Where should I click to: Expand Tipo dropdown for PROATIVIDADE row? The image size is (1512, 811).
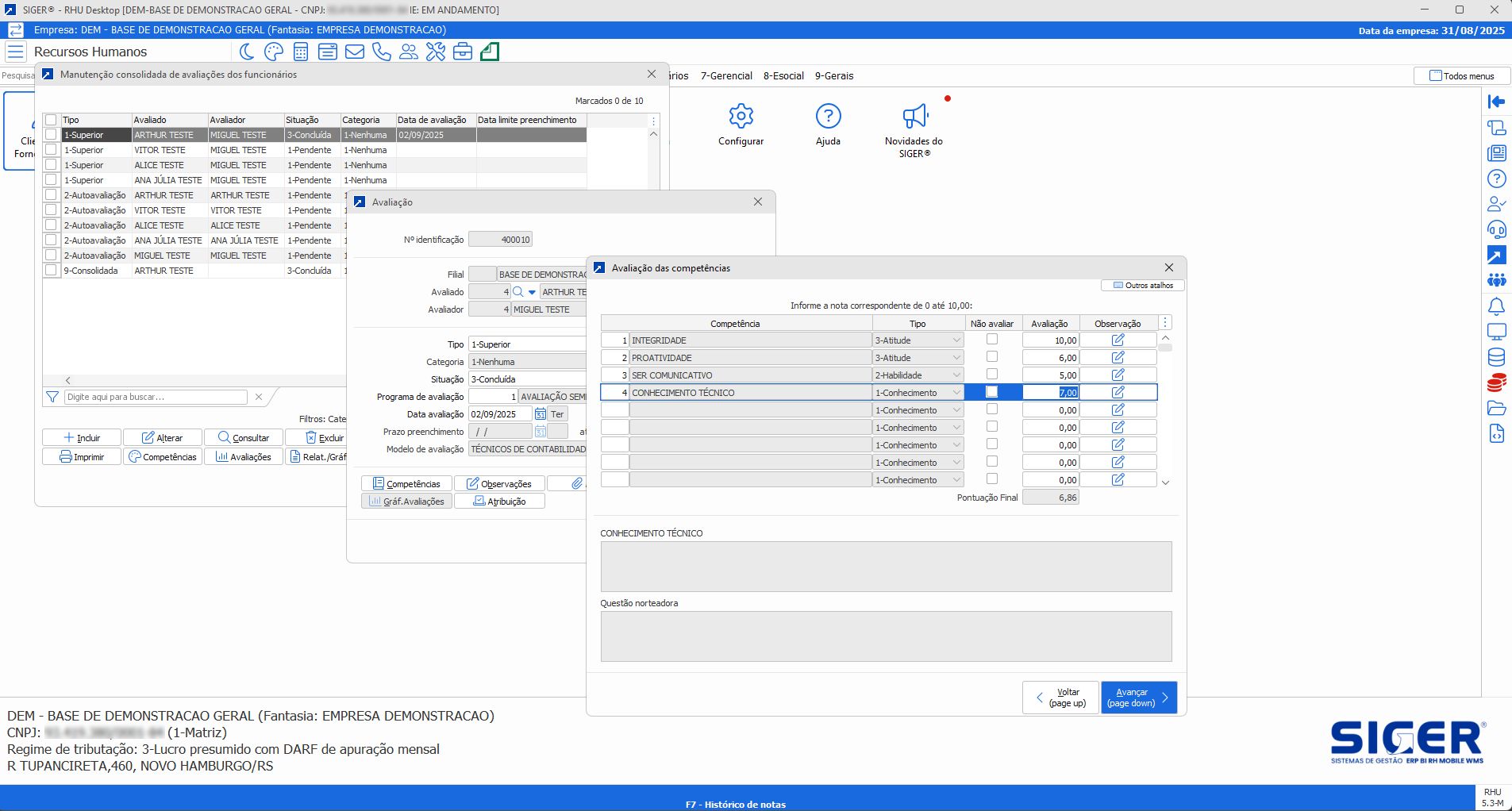point(956,358)
